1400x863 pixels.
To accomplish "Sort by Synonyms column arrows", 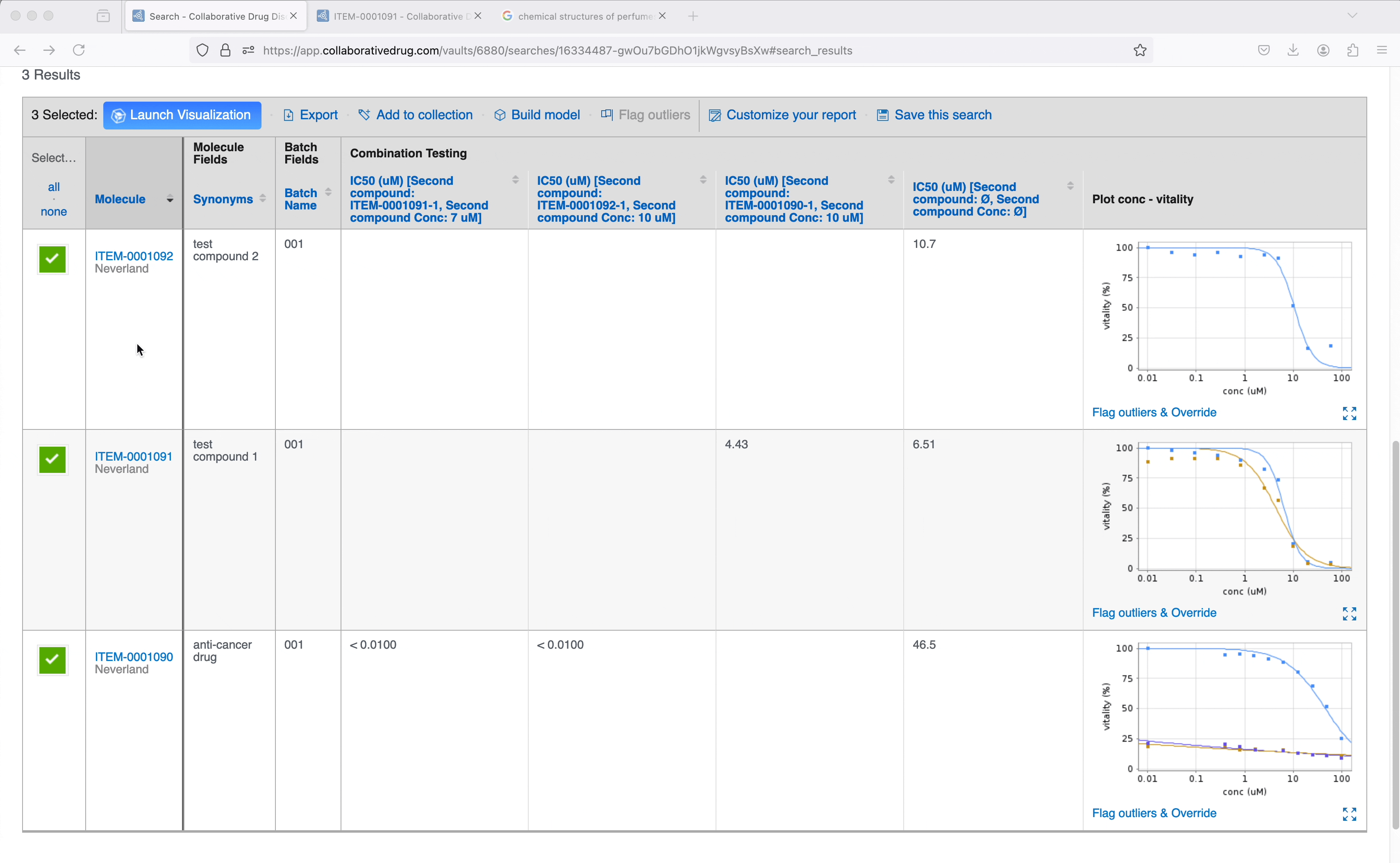I will (263, 199).
